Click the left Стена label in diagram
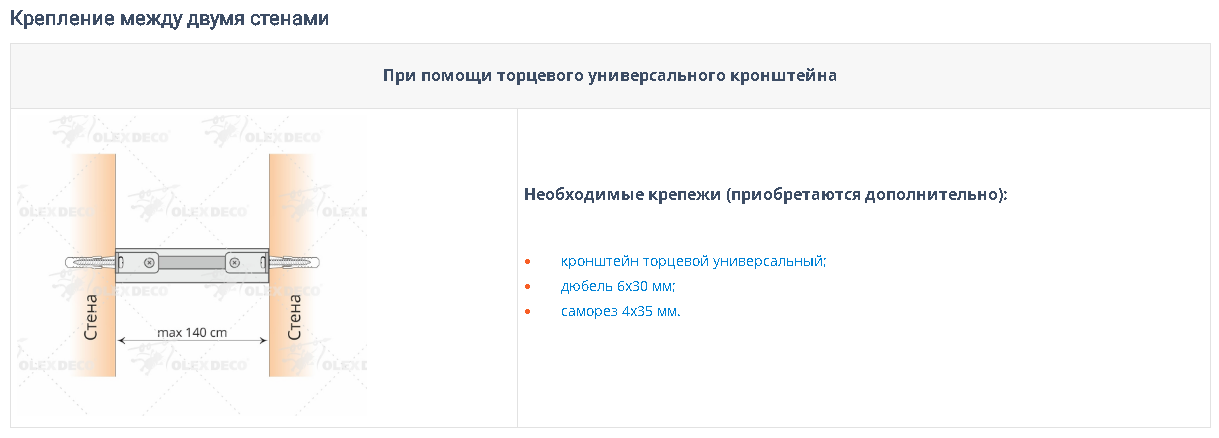Viewport: 1219px width, 438px height. tap(91, 317)
